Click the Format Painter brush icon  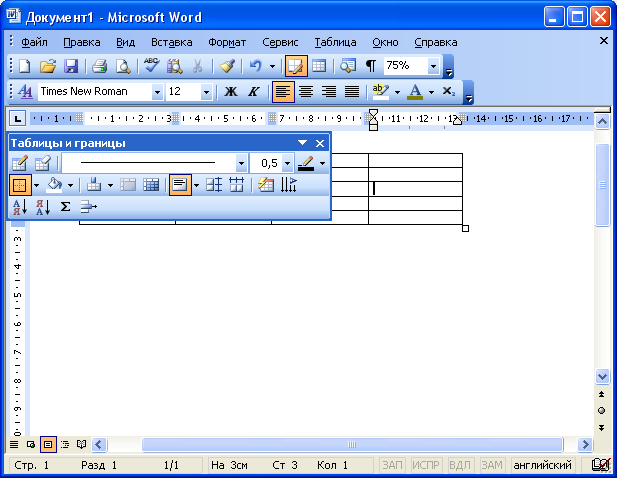(x=227, y=66)
